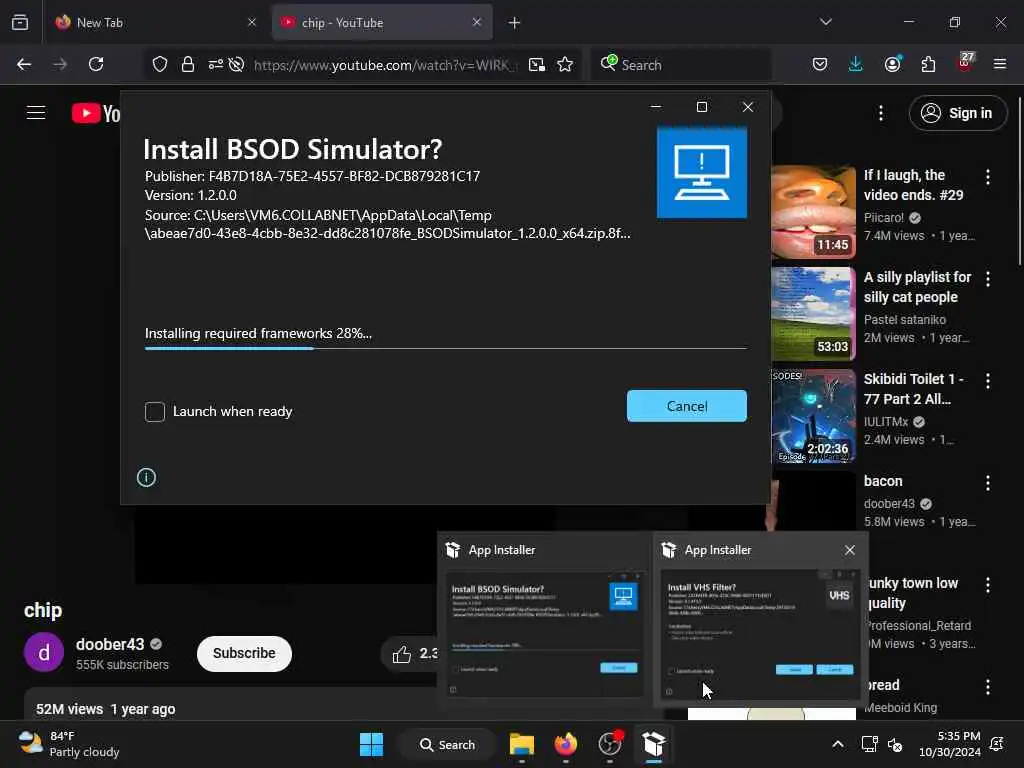Open Firefox View icon
1024x768 pixels.
click(20, 23)
